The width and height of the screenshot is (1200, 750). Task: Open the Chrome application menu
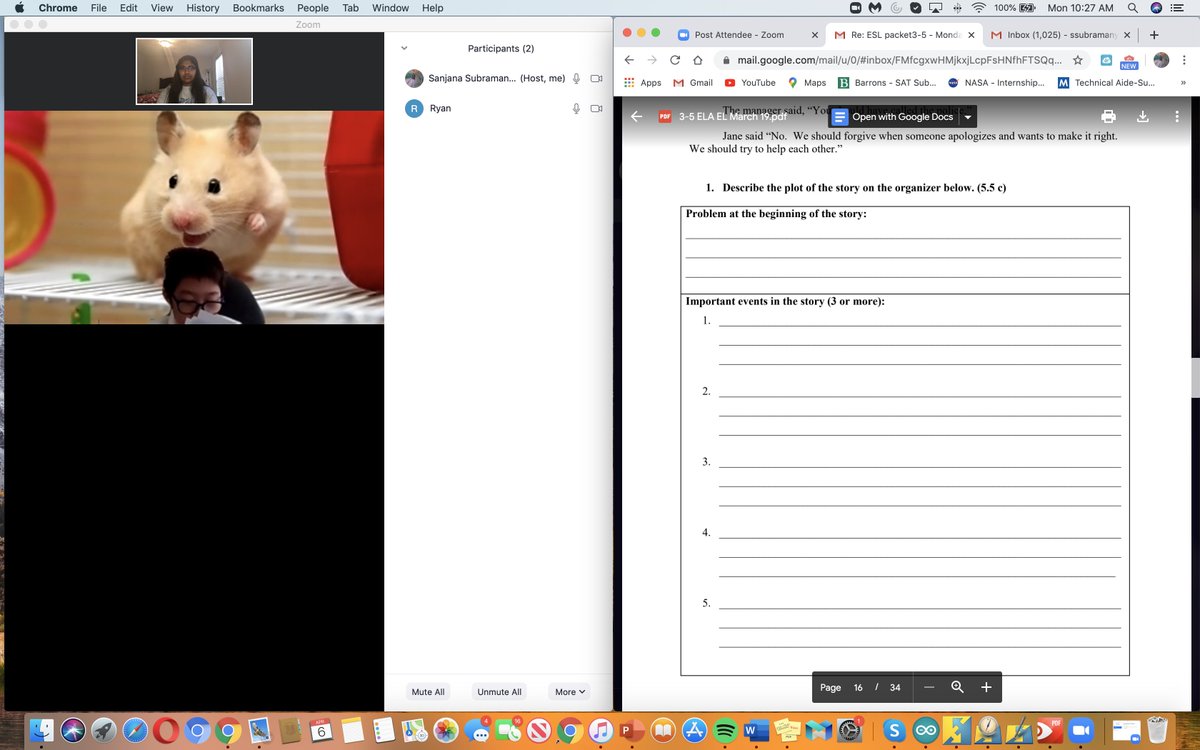click(58, 8)
